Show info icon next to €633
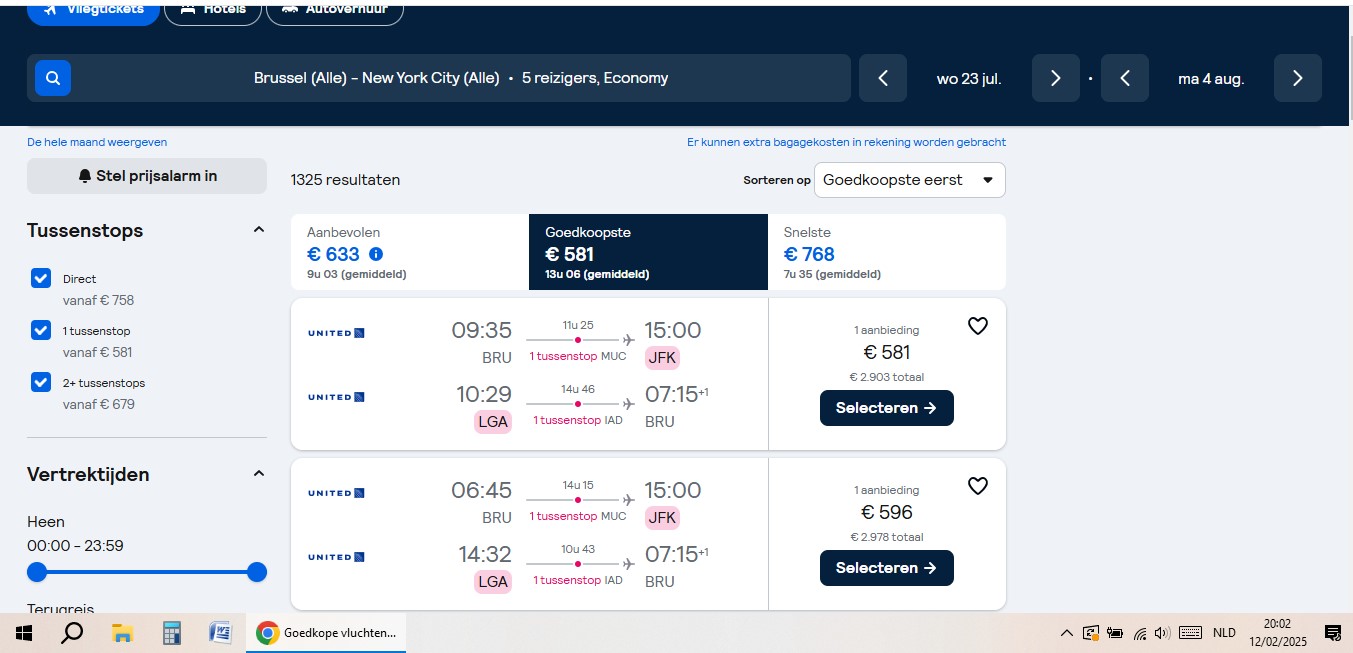The height and width of the screenshot is (653, 1353). [376, 254]
